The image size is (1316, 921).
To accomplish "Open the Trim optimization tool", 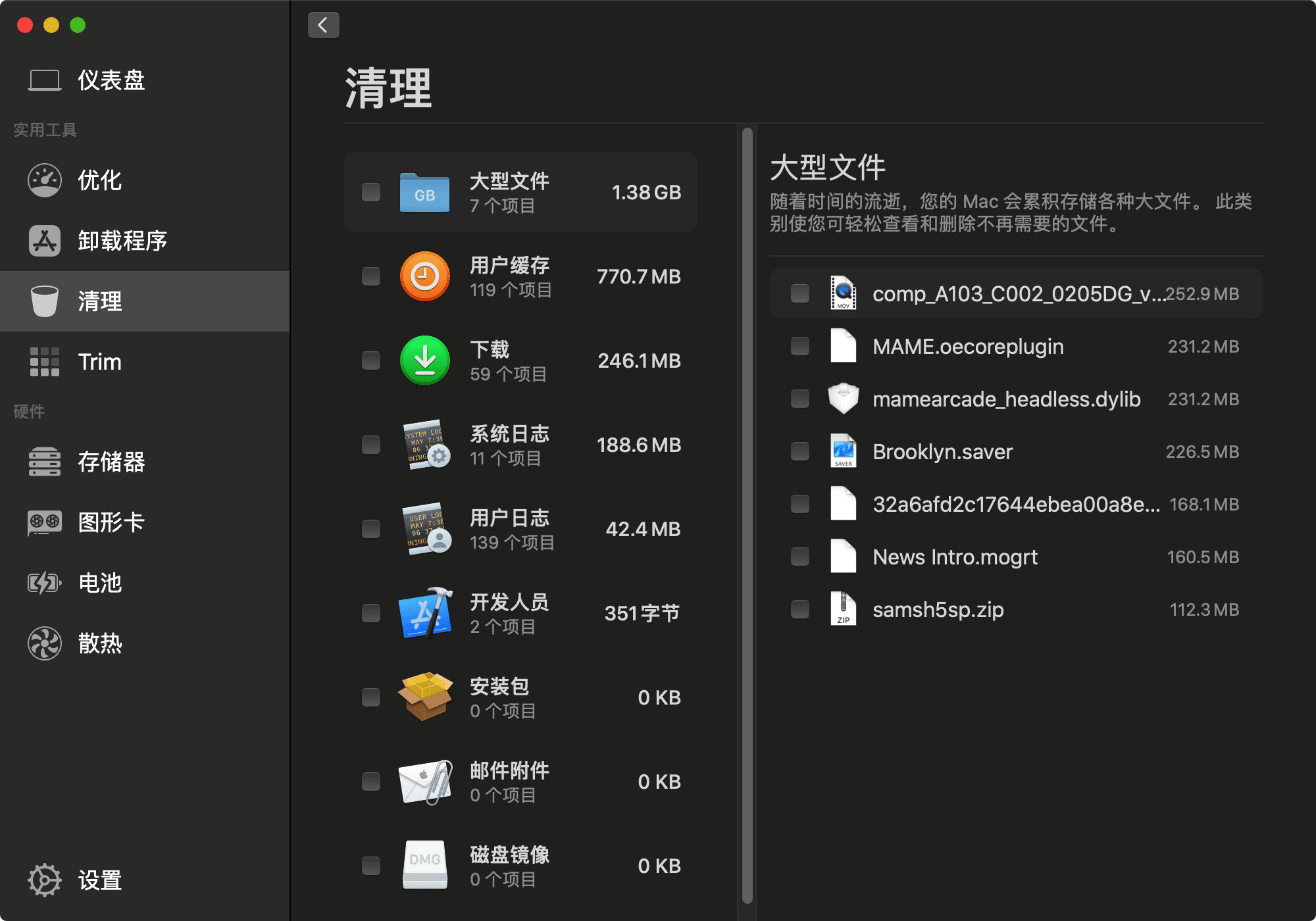I will [x=100, y=361].
